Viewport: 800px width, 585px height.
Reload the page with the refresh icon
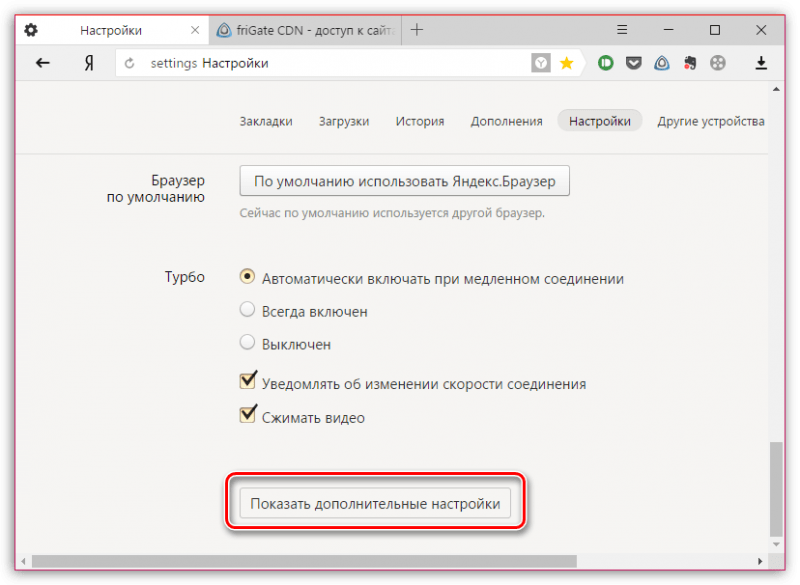131,64
